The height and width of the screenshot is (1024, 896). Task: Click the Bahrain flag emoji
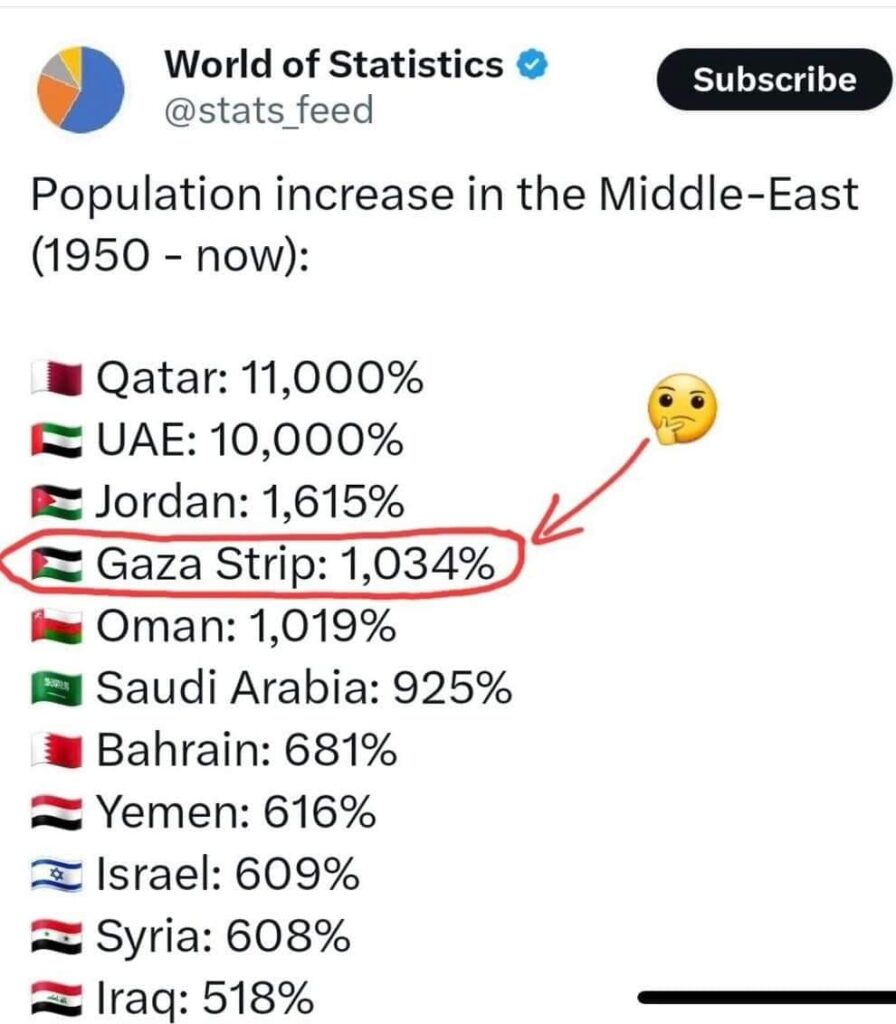tap(57, 750)
